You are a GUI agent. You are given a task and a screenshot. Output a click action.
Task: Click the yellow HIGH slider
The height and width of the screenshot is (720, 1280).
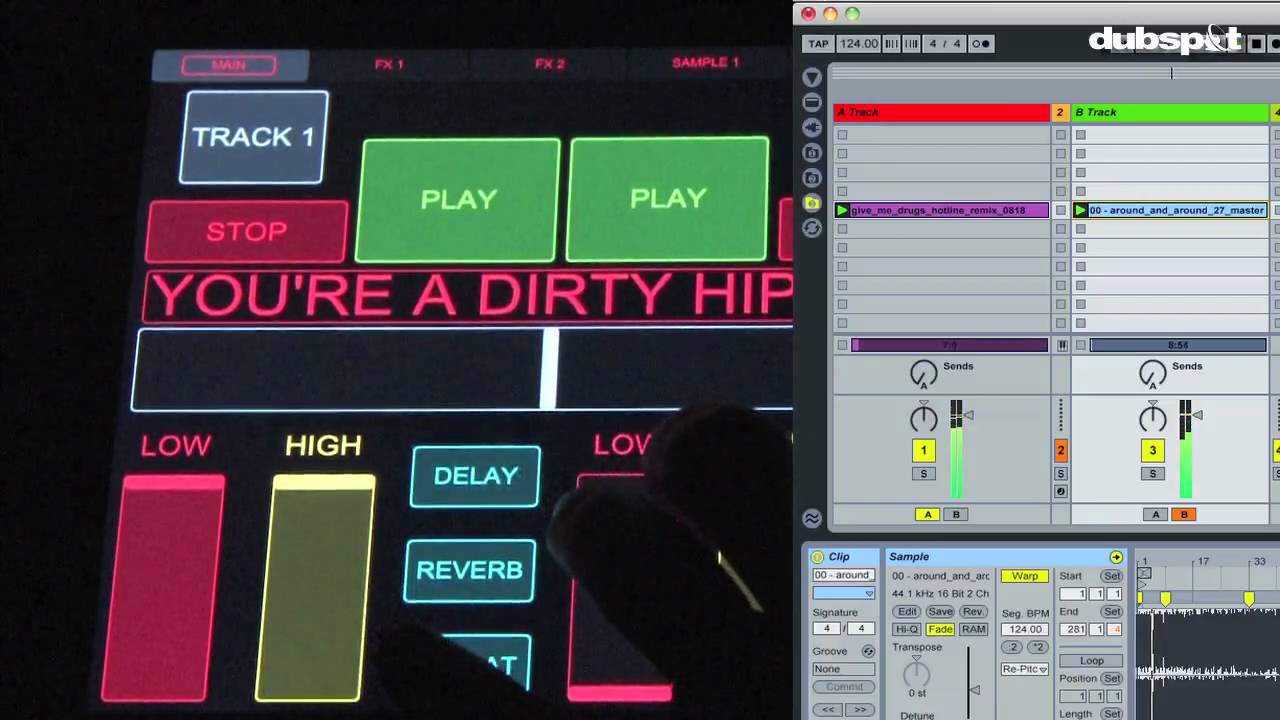316,588
